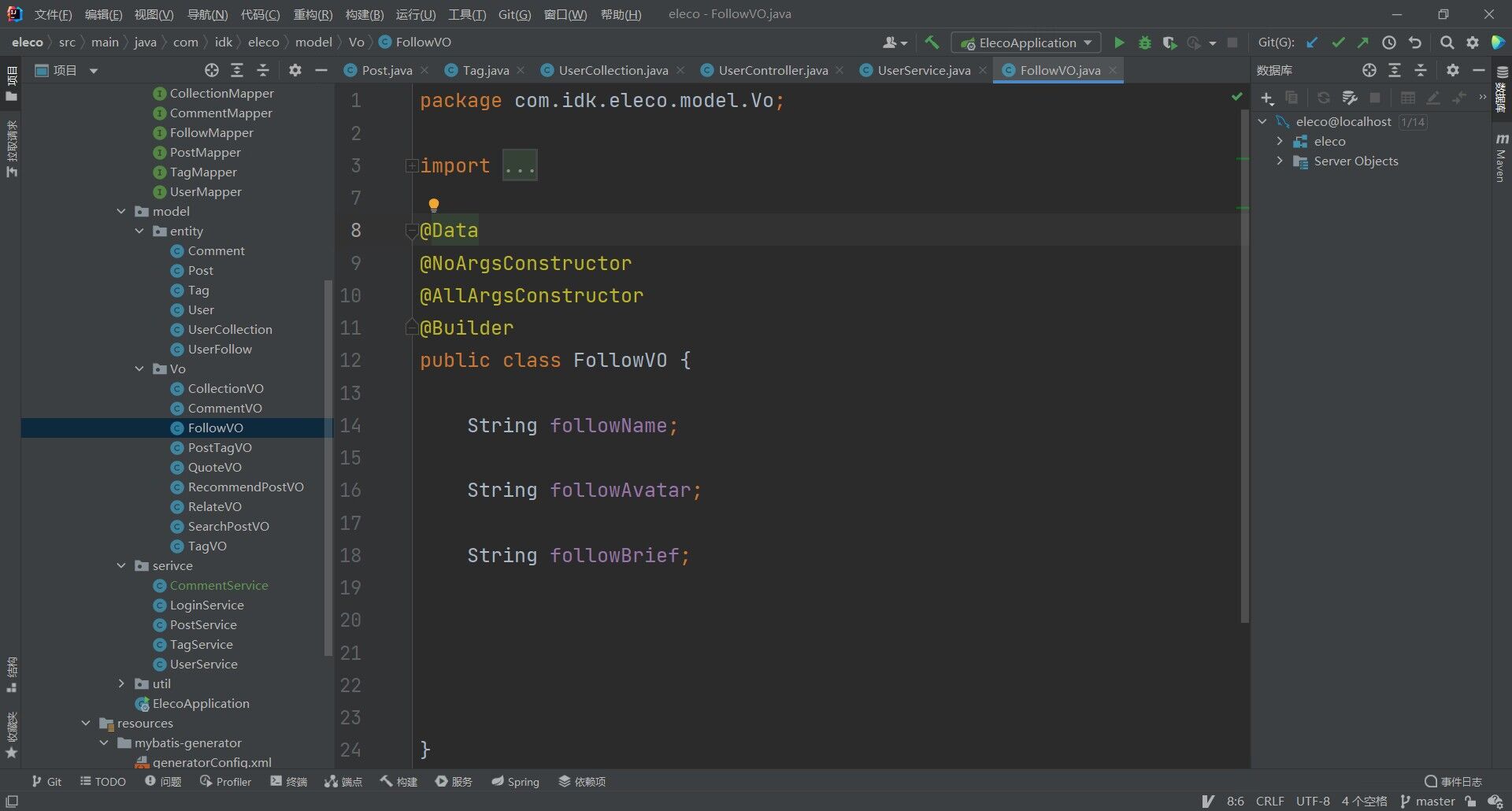Image resolution: width=1512 pixels, height=811 pixels.
Task: Run with coverage shield icon
Action: [1170, 43]
